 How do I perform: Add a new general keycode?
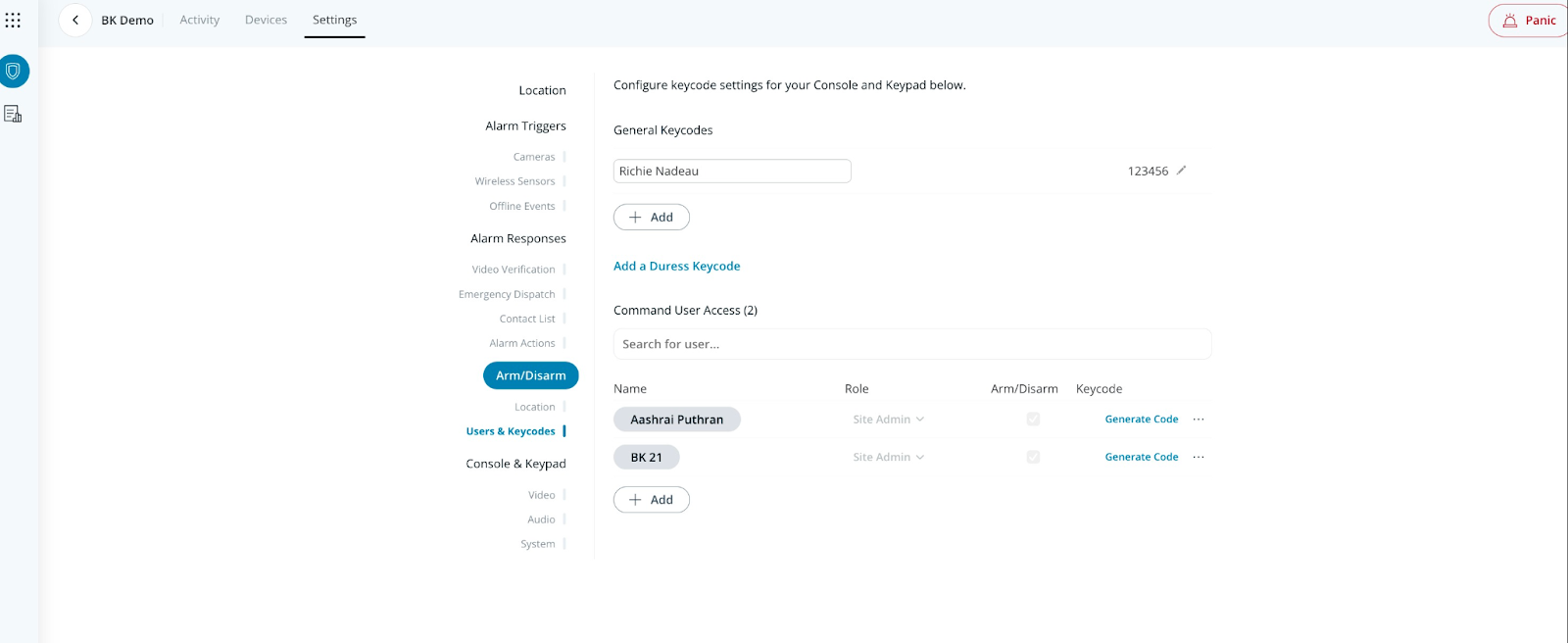pyautogui.click(x=652, y=218)
